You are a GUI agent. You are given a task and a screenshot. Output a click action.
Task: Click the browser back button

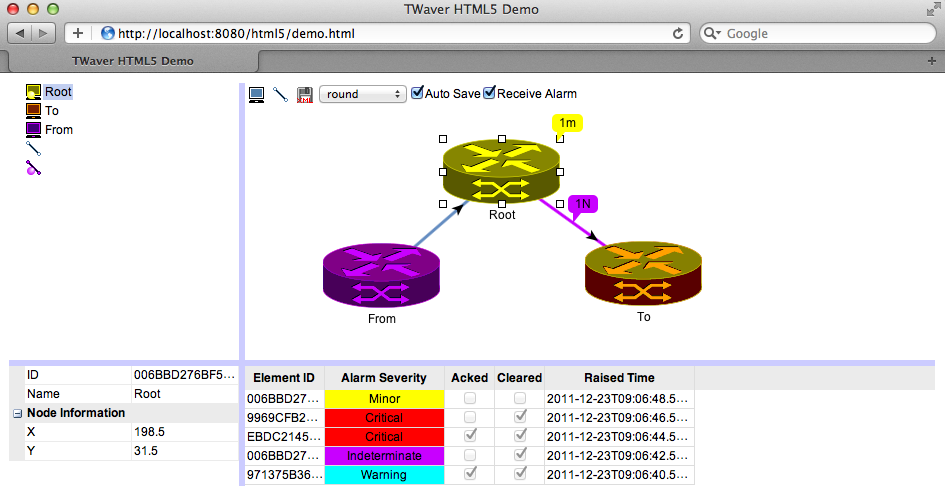[20, 33]
